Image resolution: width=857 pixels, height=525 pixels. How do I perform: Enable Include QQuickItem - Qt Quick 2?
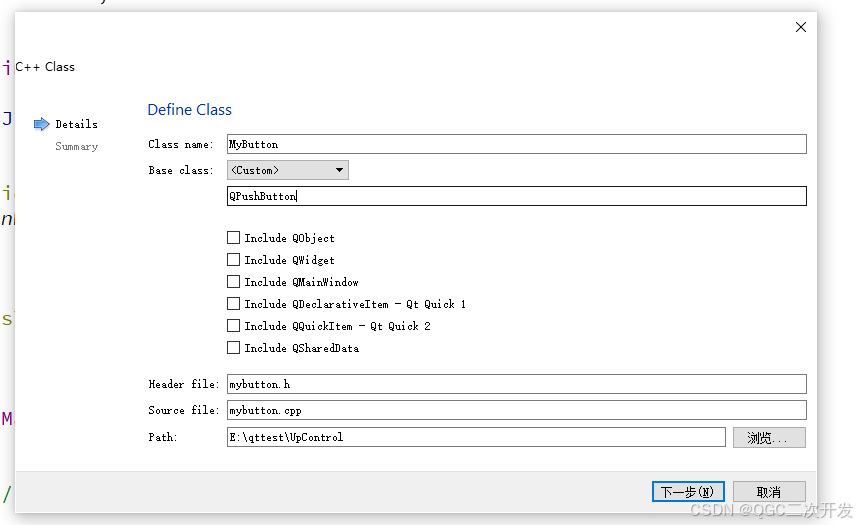[234, 326]
